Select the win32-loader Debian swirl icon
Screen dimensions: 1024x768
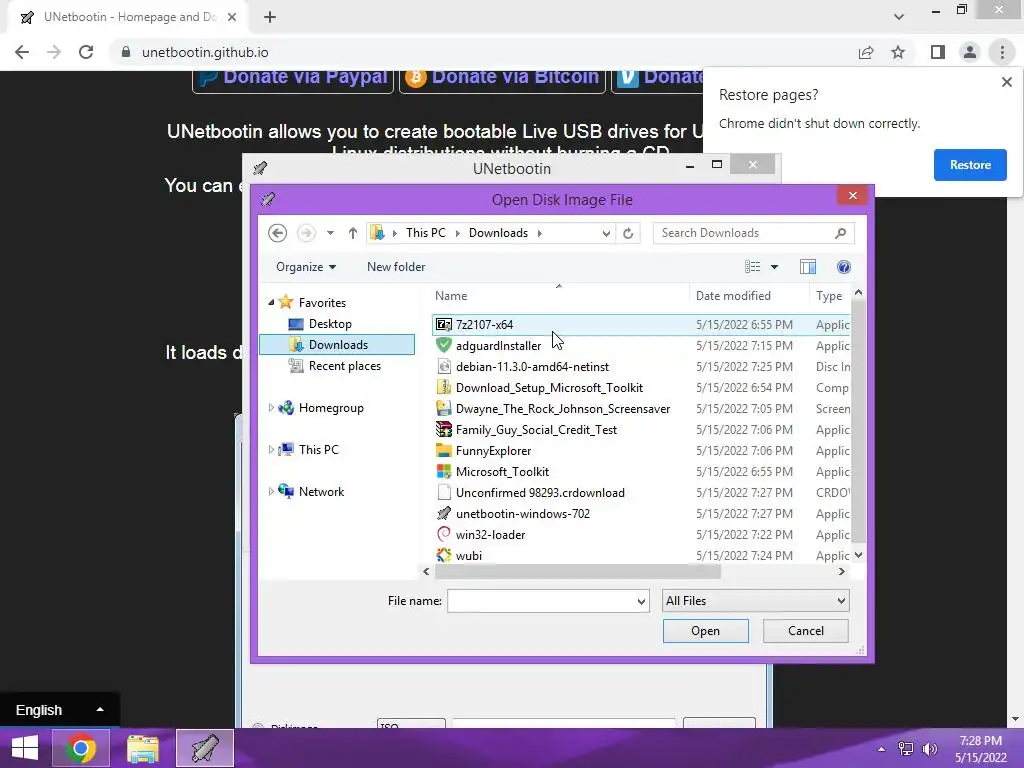pyautogui.click(x=443, y=534)
